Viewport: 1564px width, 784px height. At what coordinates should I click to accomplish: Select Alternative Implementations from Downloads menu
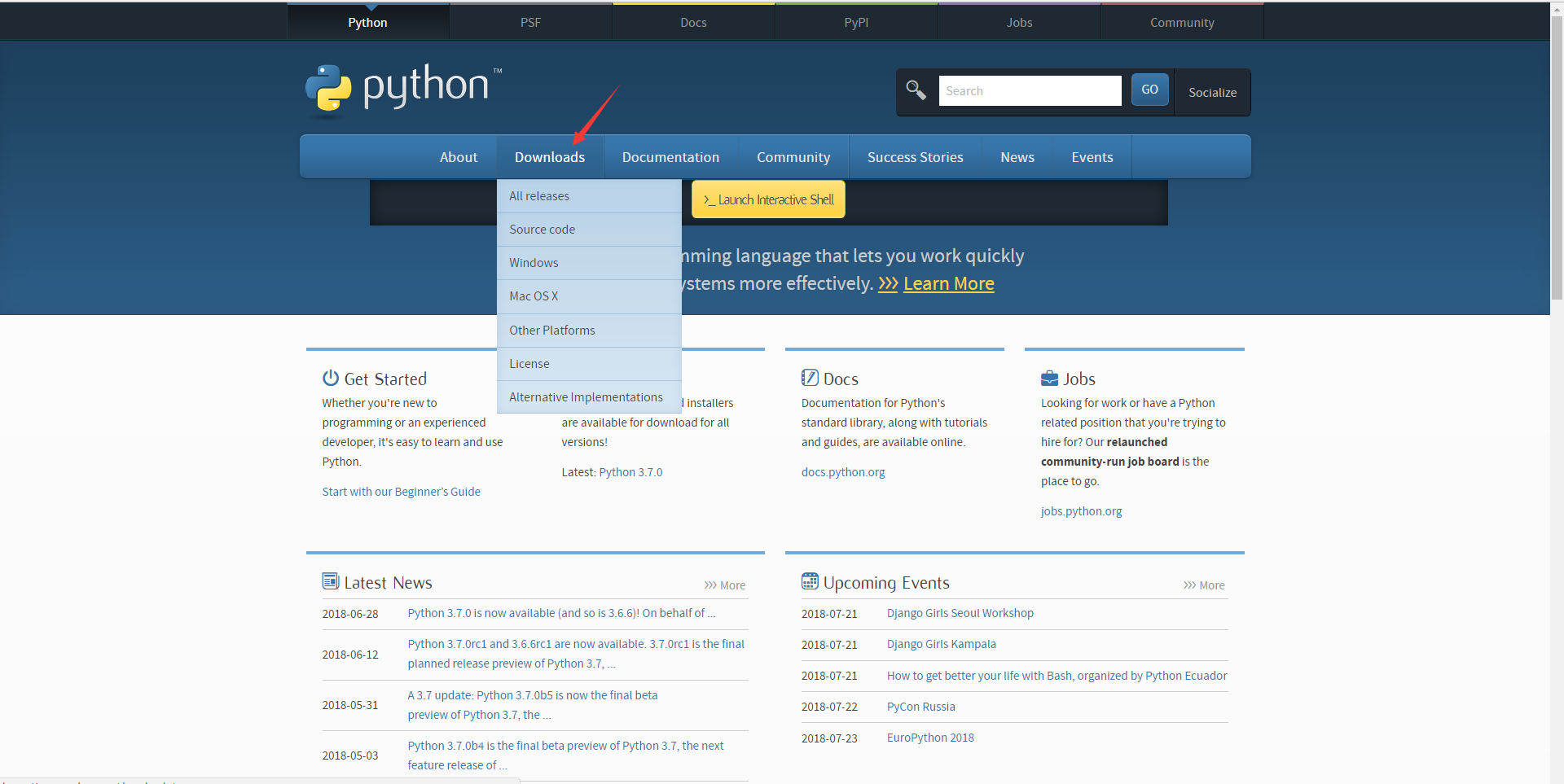(589, 397)
